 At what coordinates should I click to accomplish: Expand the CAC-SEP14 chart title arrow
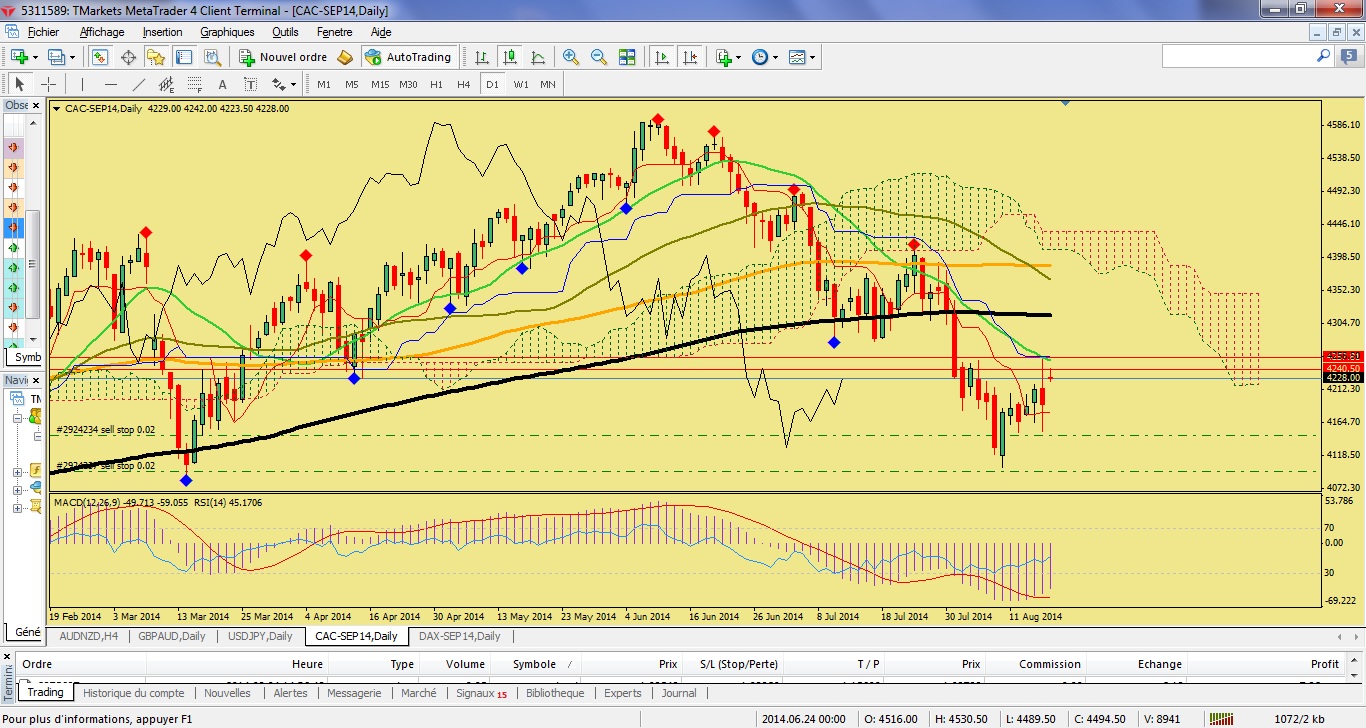(x=57, y=109)
